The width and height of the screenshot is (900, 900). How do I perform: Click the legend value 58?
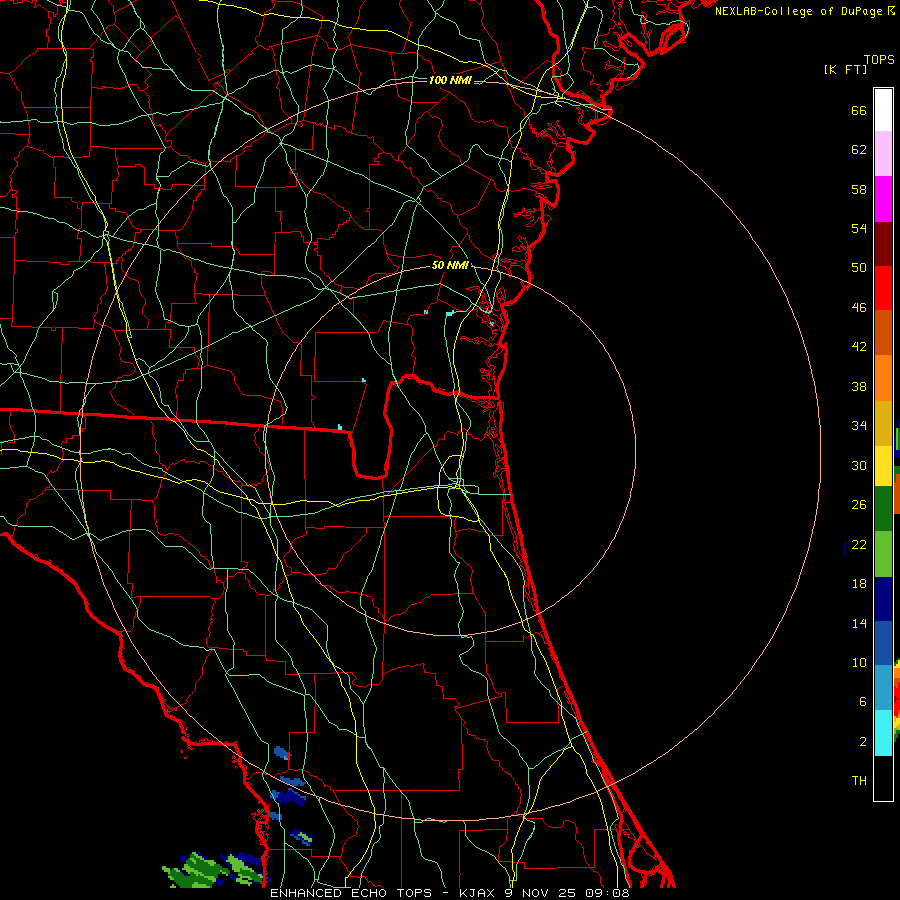(x=859, y=189)
